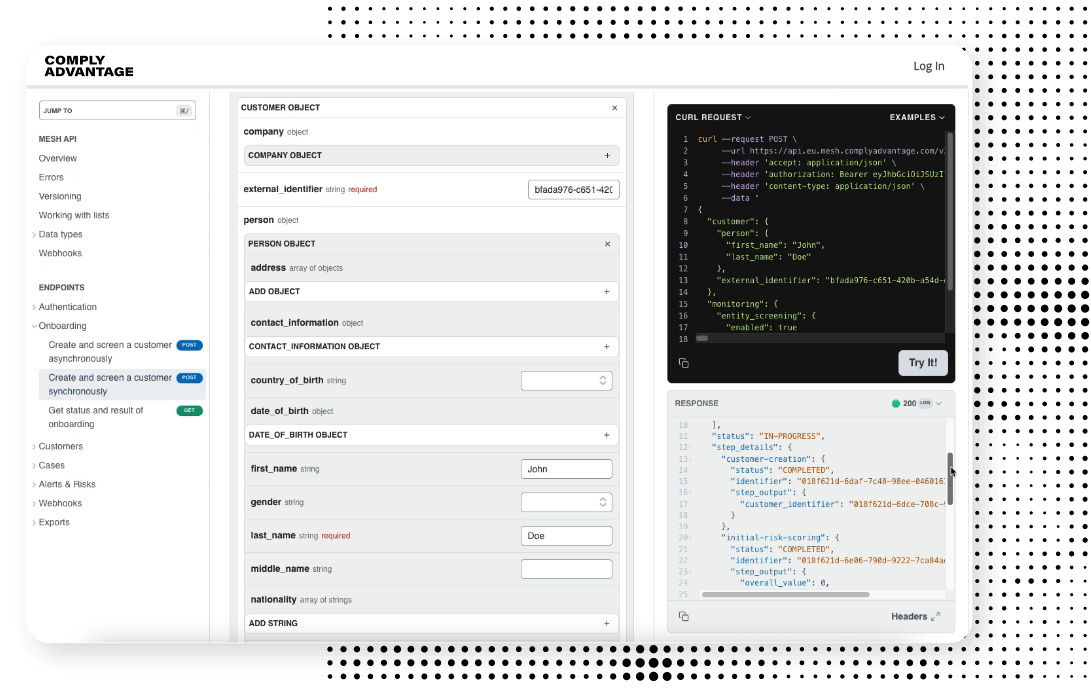Image resolution: width=1091 pixels, height=695 pixels.
Task: Click the response panel horizontal scrollbar
Action: coord(786,595)
